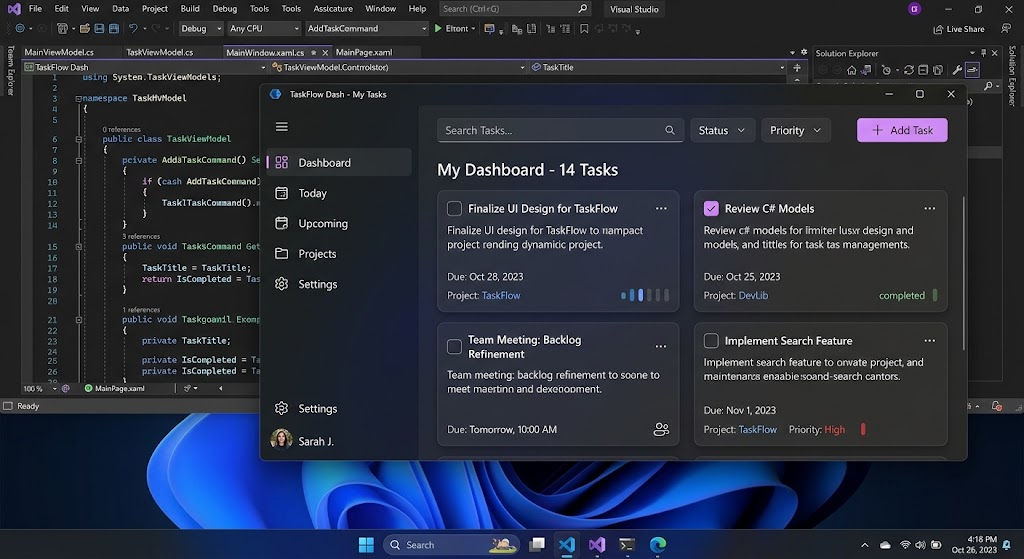Check the Team Meeting Backlog Refinement checkbox
The width and height of the screenshot is (1024, 559).
point(454,347)
